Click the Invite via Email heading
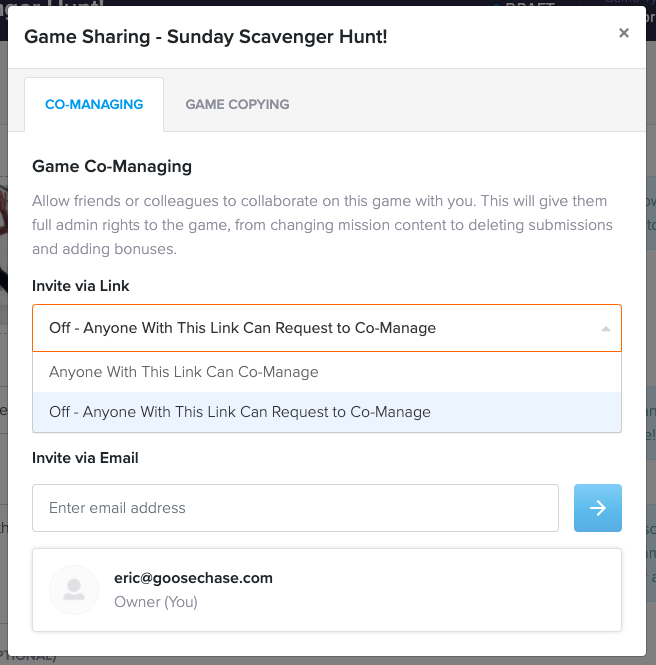The image size is (656, 665). [x=85, y=458]
